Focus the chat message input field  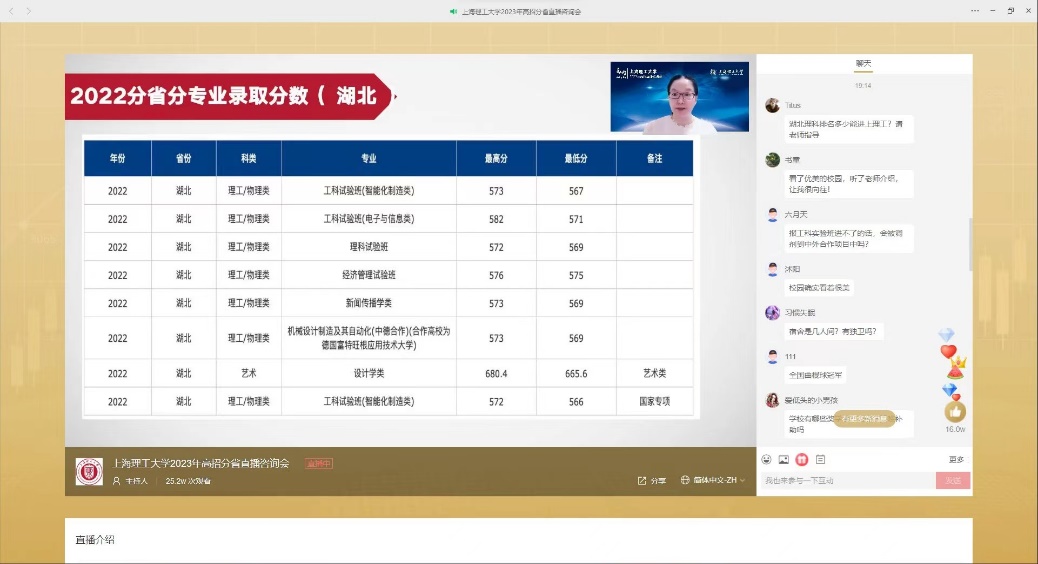click(x=845, y=481)
